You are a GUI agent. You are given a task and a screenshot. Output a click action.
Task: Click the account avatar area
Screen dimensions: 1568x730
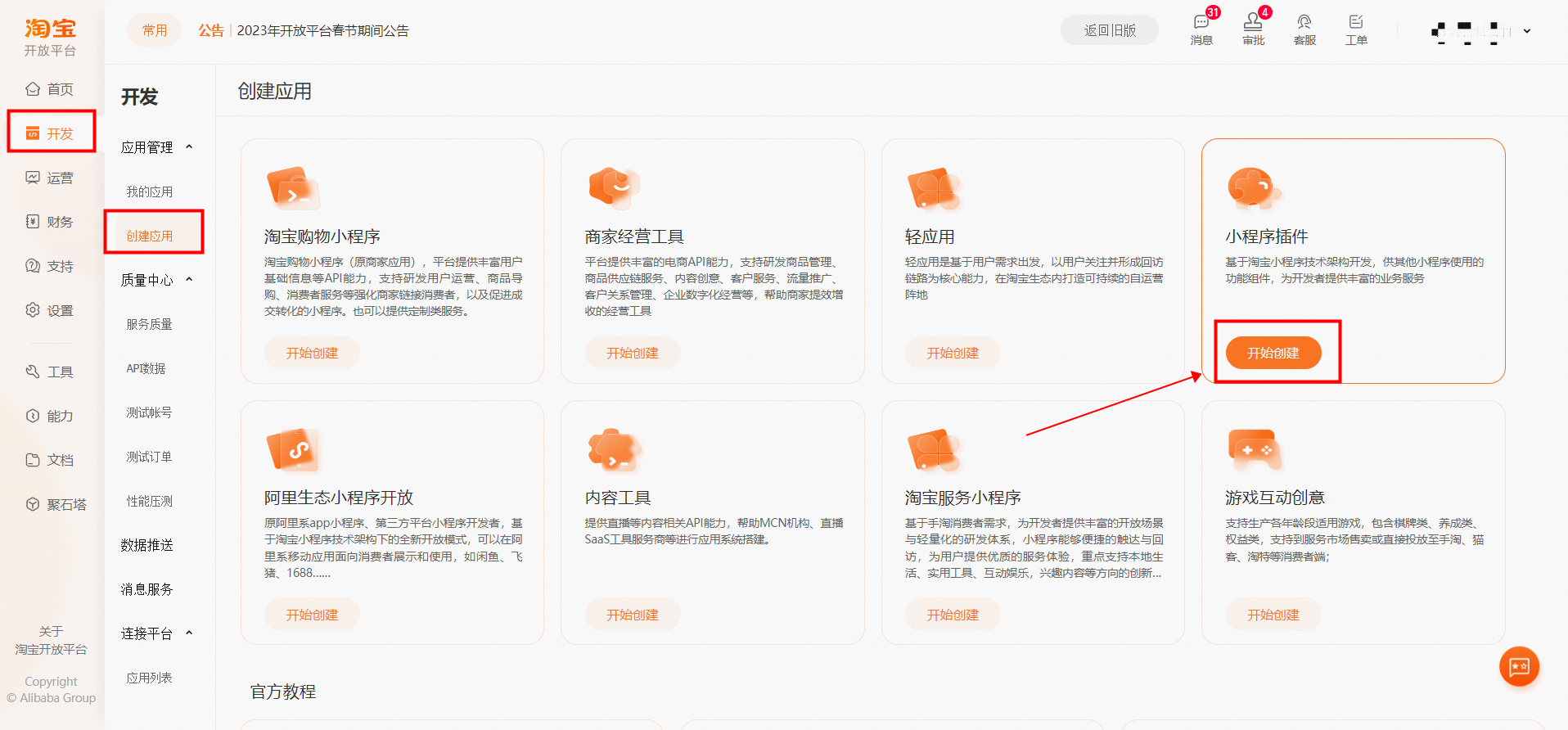point(1470,31)
